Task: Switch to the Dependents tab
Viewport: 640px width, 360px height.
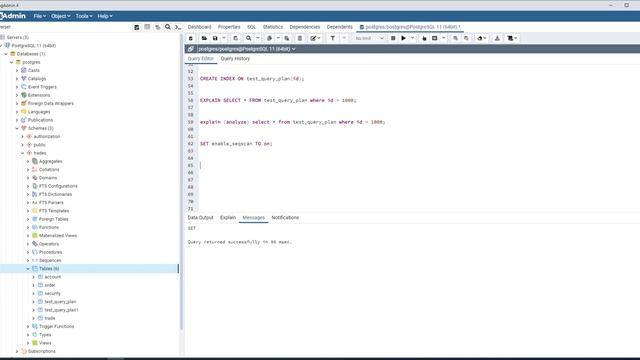Action: pos(340,27)
